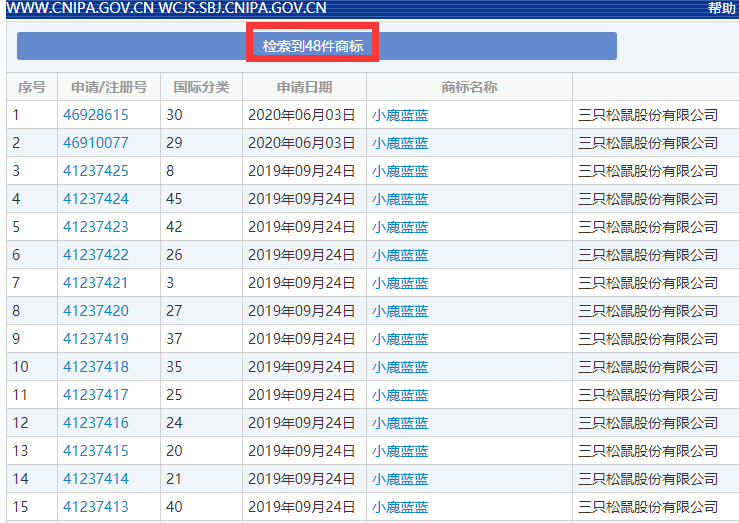Click the WWW.CNIPA.GOV.CN header text
This screenshot has width=739, height=523.
(x=80, y=8)
